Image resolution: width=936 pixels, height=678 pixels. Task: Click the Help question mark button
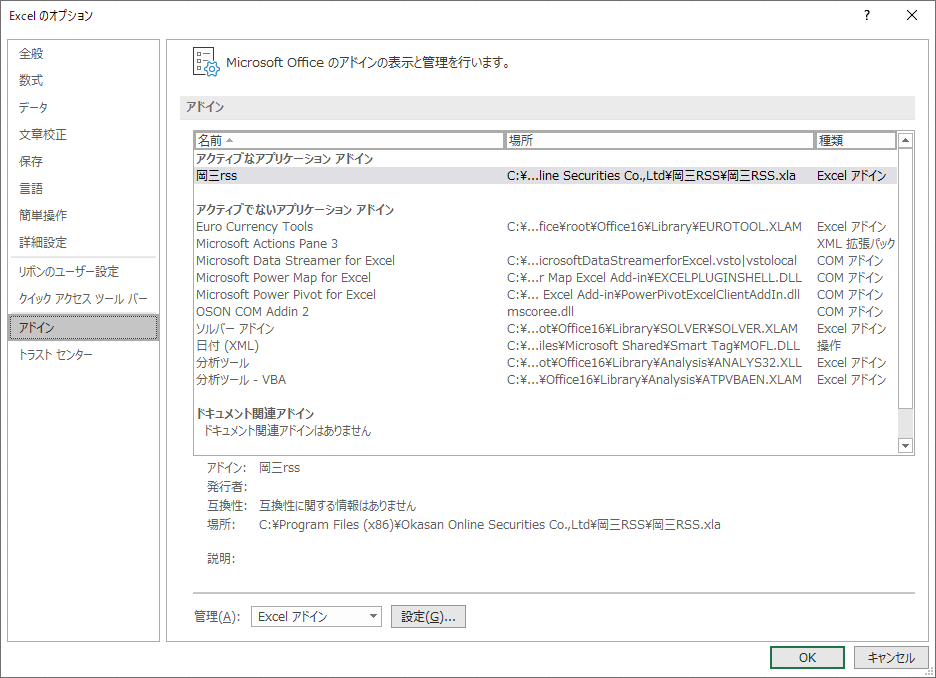click(866, 15)
